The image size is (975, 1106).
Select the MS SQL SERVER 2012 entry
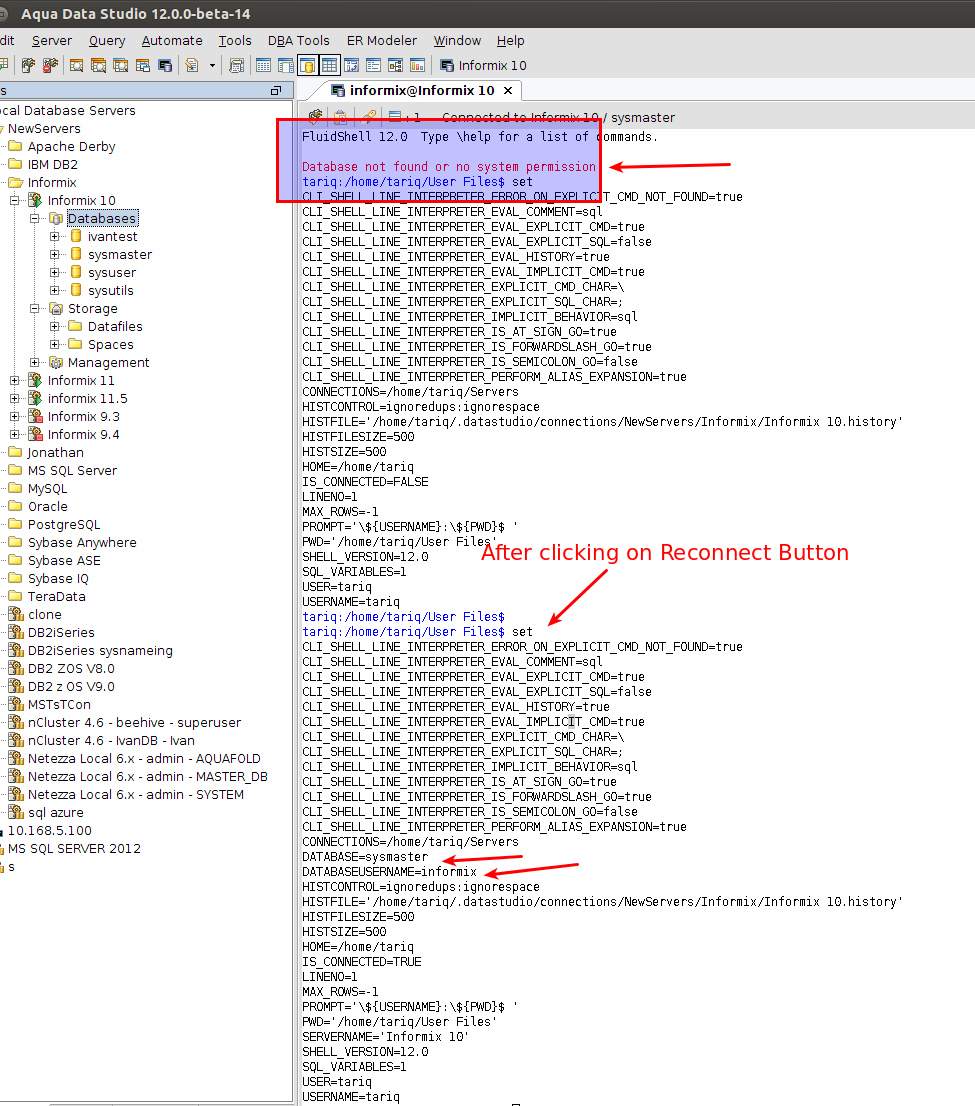coord(74,849)
